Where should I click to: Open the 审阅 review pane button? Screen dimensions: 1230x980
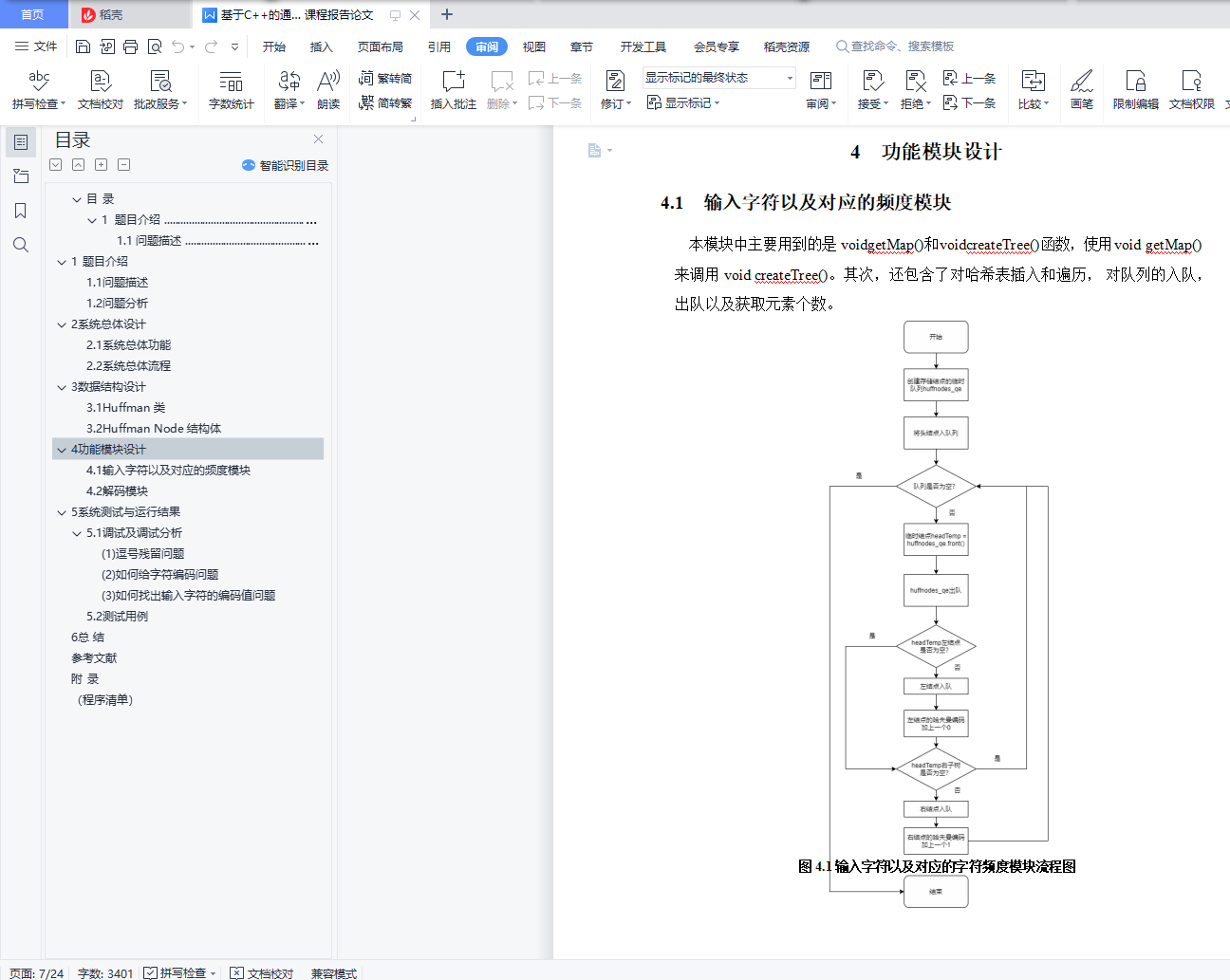pyautogui.click(x=821, y=90)
